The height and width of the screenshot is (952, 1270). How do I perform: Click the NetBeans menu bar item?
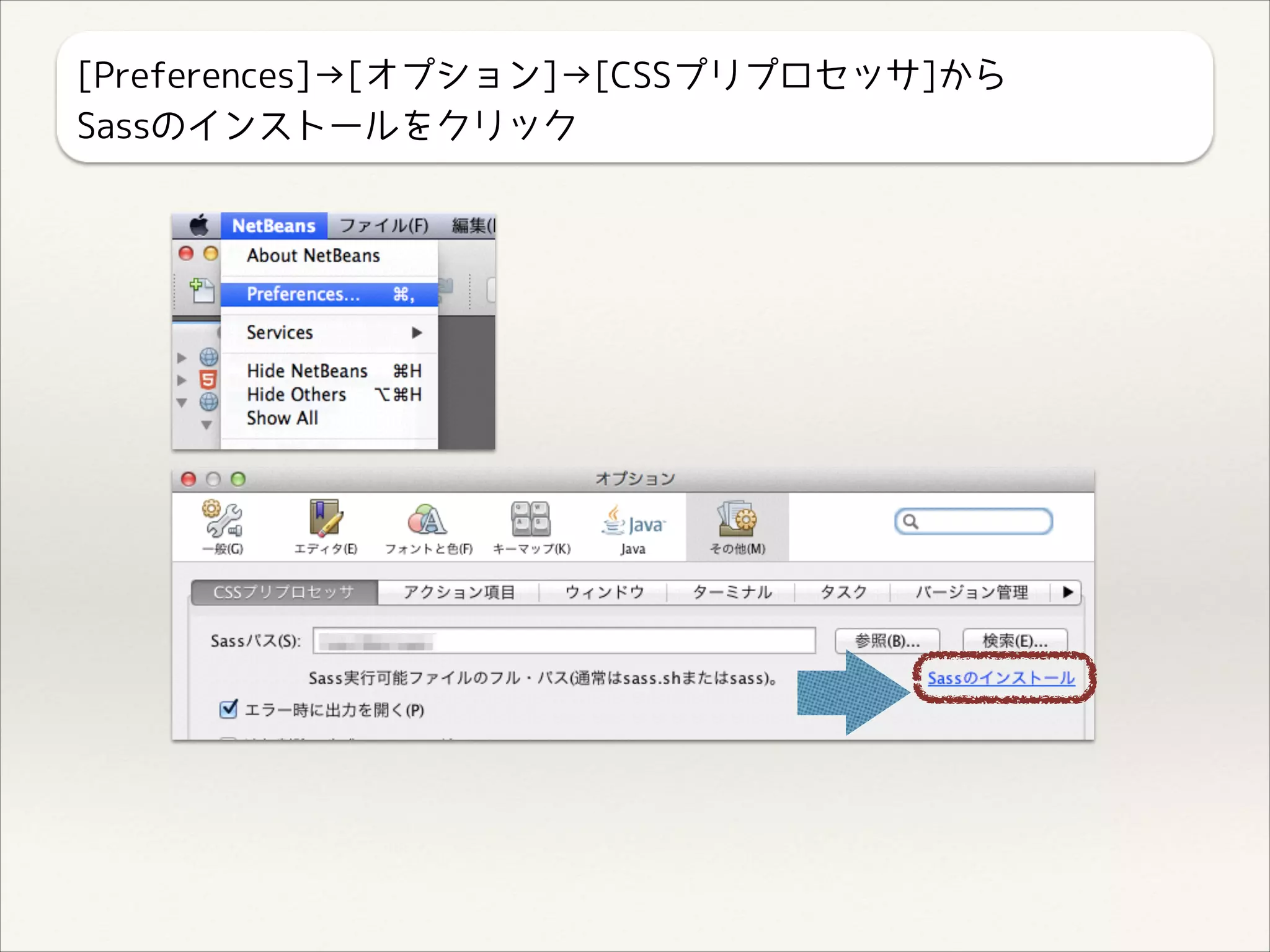tap(273, 226)
